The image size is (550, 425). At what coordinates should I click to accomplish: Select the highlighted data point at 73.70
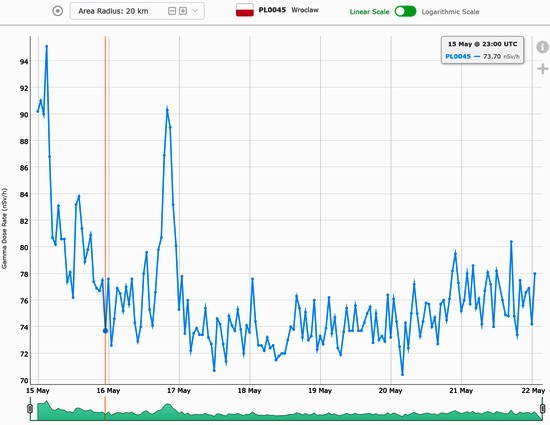point(105,331)
